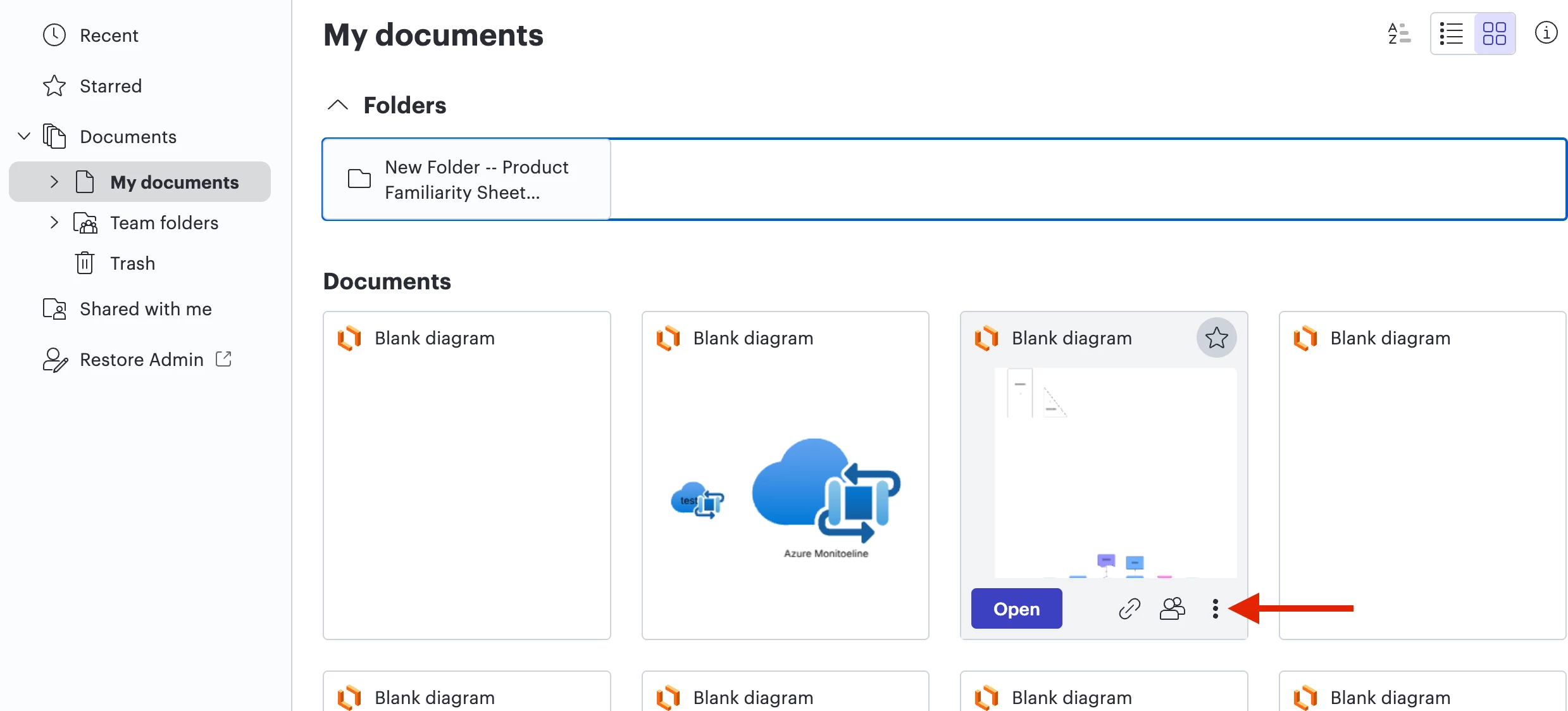Viewport: 1568px width, 711px height.
Task: Switch to grid view
Action: [1495, 34]
